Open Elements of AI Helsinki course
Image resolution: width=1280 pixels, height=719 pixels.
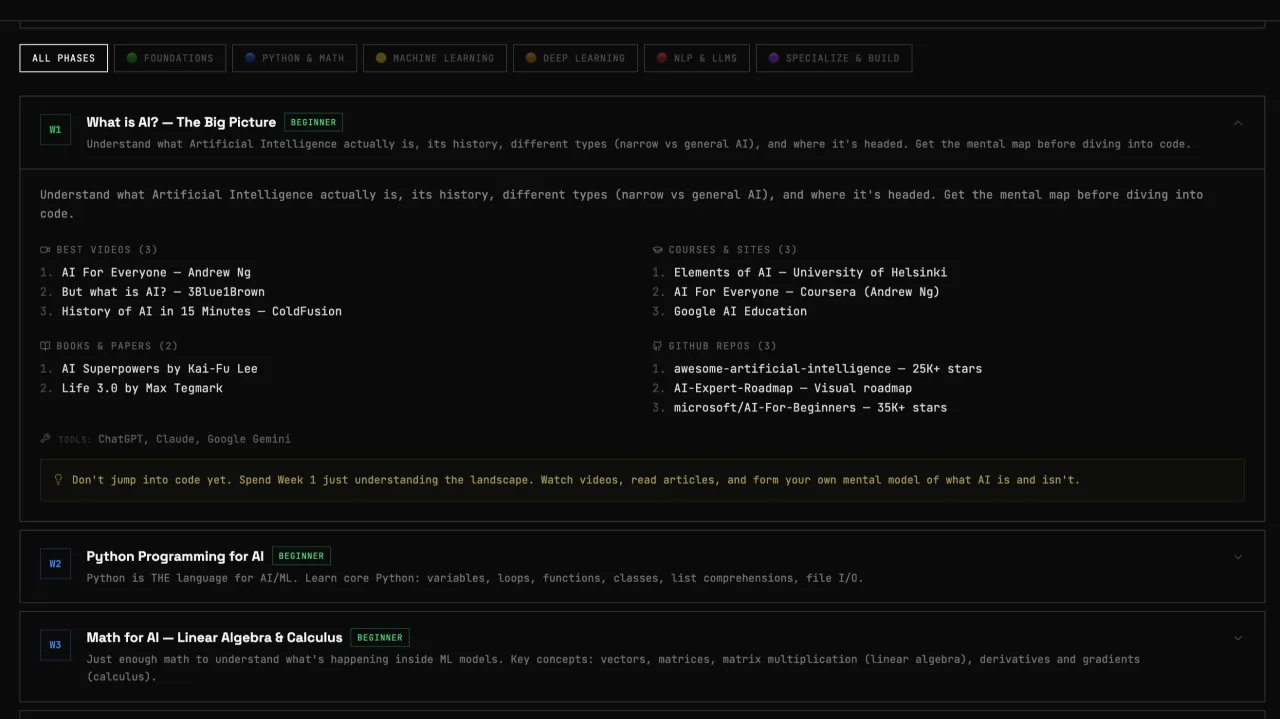click(810, 272)
